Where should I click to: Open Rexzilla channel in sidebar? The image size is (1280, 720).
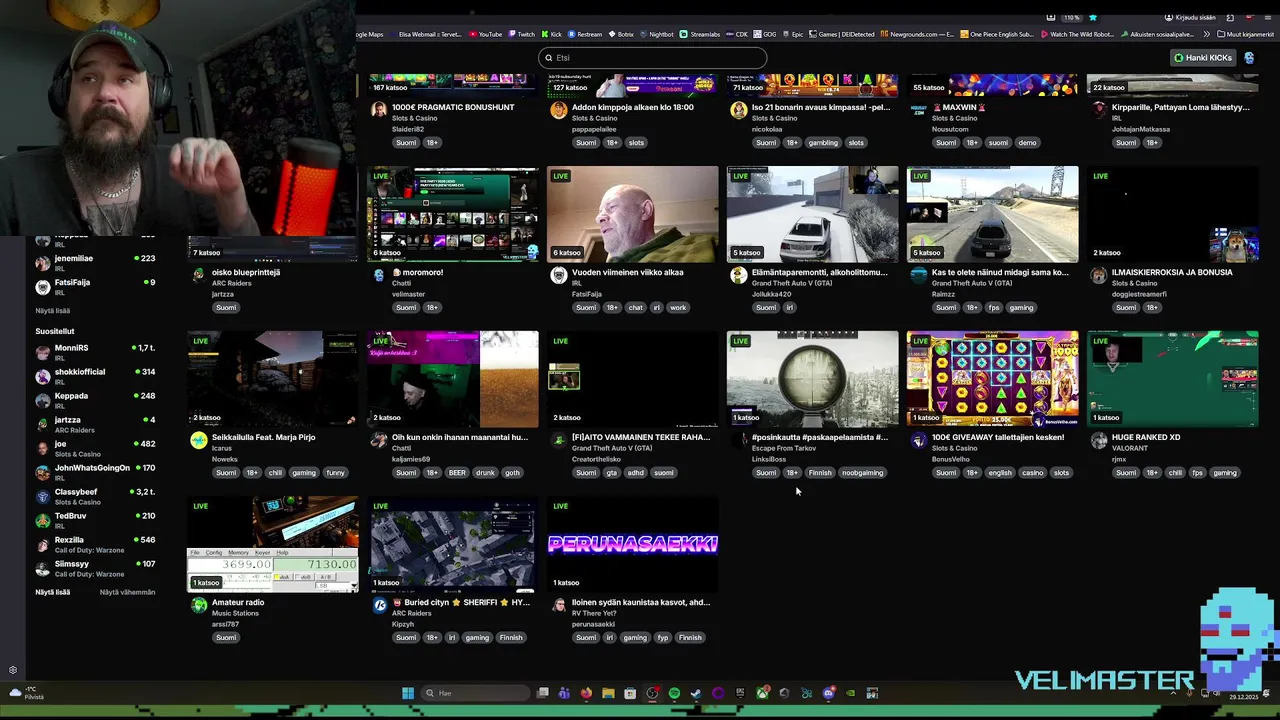tap(96, 544)
